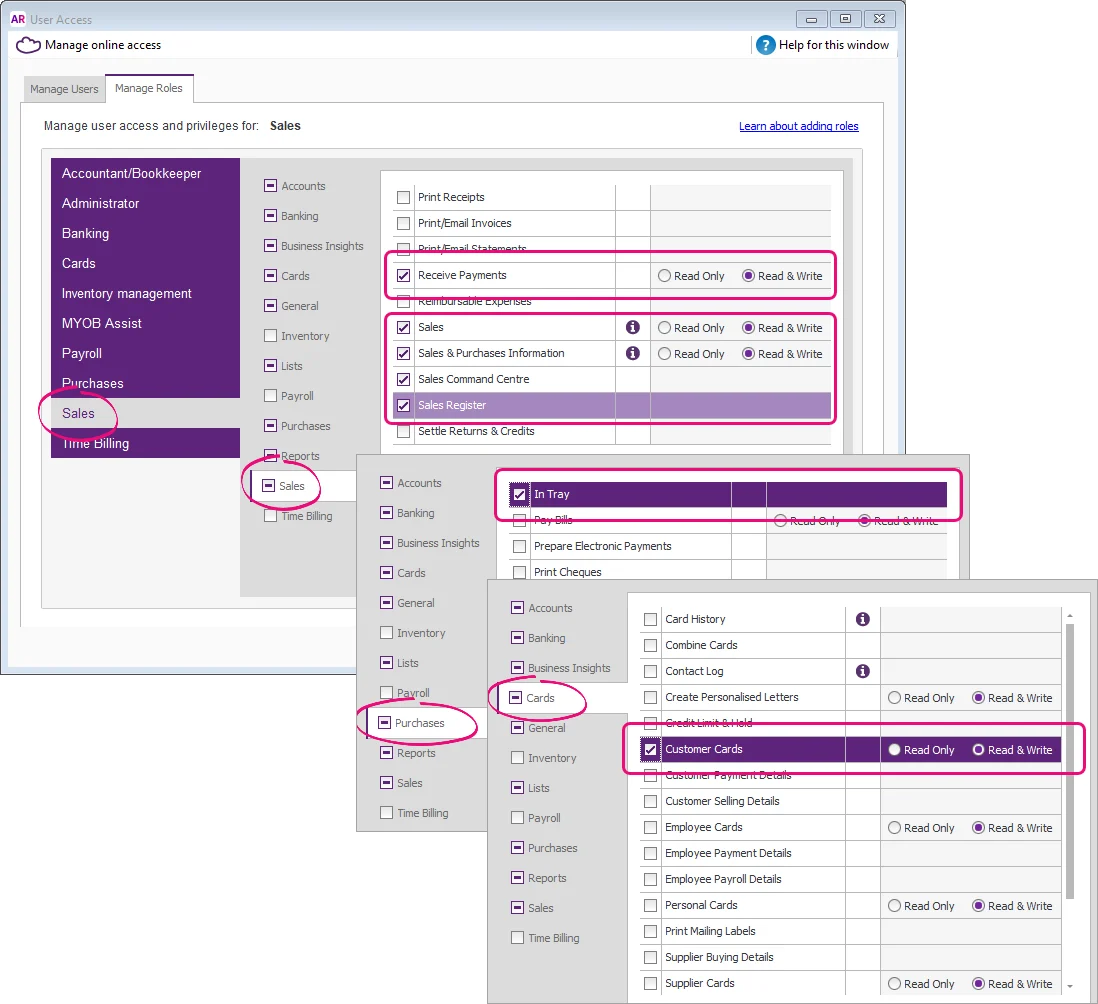The height and width of the screenshot is (1004, 1098).
Task: Select the Time Billing role
Action: click(146, 443)
